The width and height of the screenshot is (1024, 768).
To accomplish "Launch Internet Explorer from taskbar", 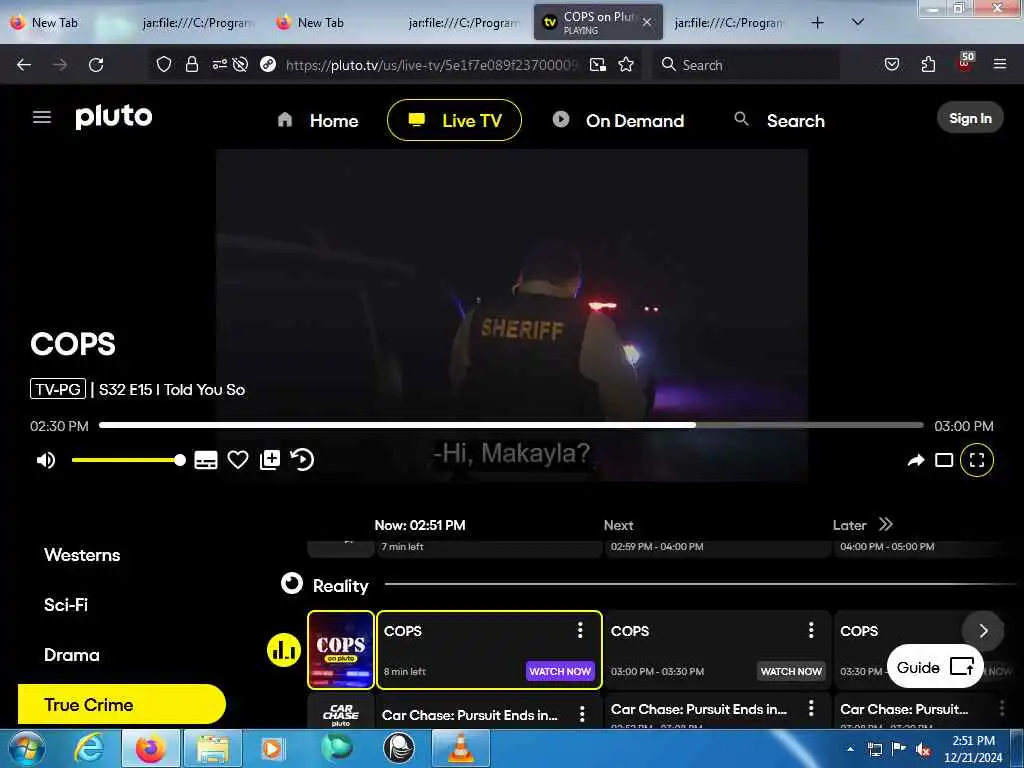I will (89, 748).
